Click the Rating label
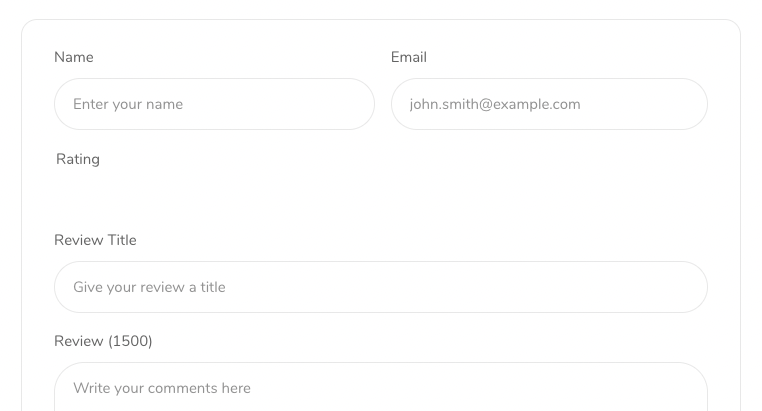762x411 pixels. click(x=78, y=159)
